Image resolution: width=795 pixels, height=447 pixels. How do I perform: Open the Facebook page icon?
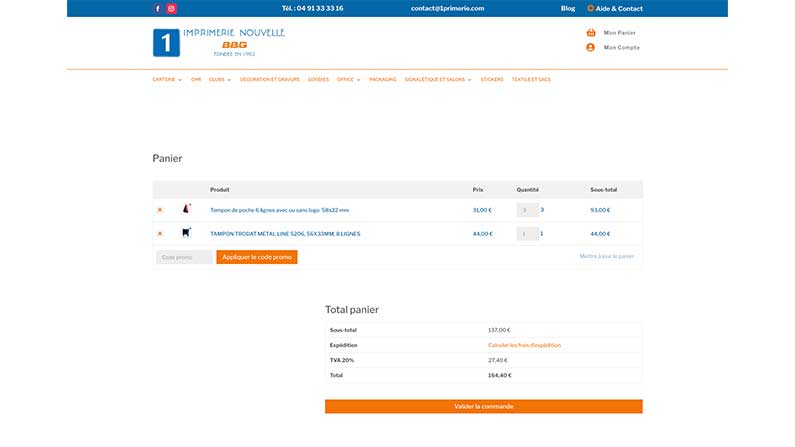coord(157,8)
